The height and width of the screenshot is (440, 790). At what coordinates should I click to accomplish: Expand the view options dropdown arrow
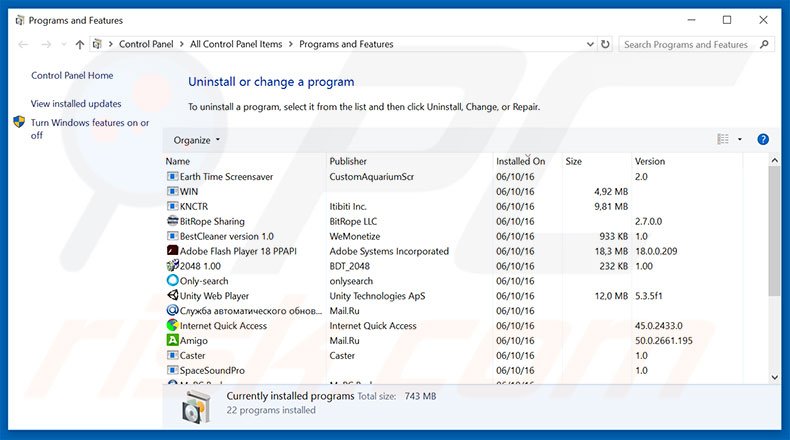tap(740, 140)
